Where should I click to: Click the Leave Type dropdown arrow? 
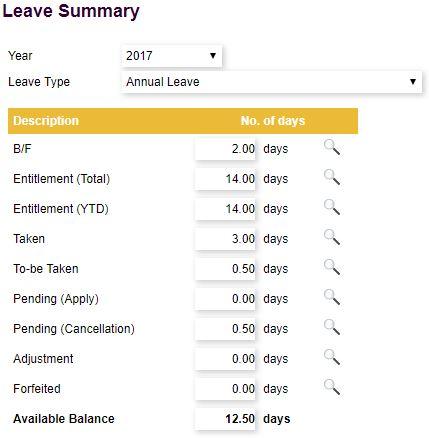pyautogui.click(x=413, y=82)
